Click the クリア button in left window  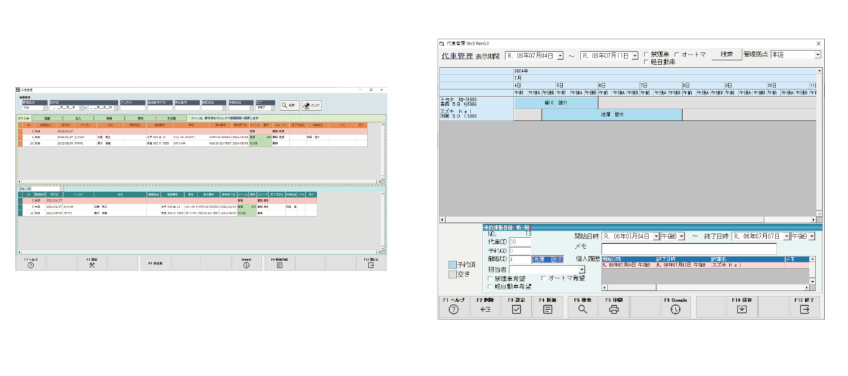coord(312,105)
